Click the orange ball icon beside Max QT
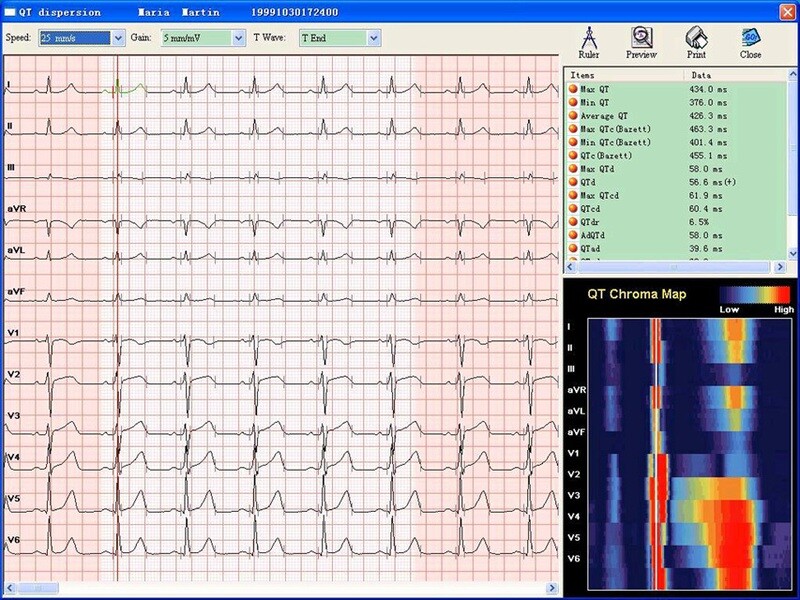The image size is (800, 600). tap(573, 89)
